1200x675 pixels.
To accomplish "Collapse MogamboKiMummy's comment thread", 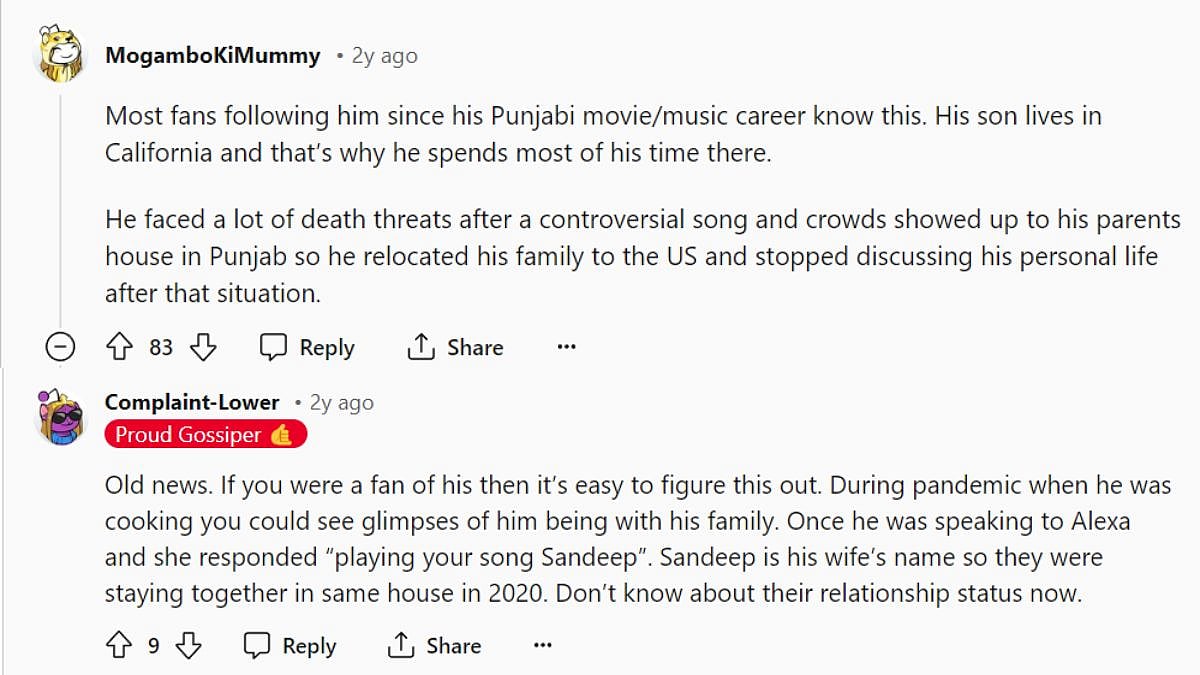I will click(x=61, y=347).
